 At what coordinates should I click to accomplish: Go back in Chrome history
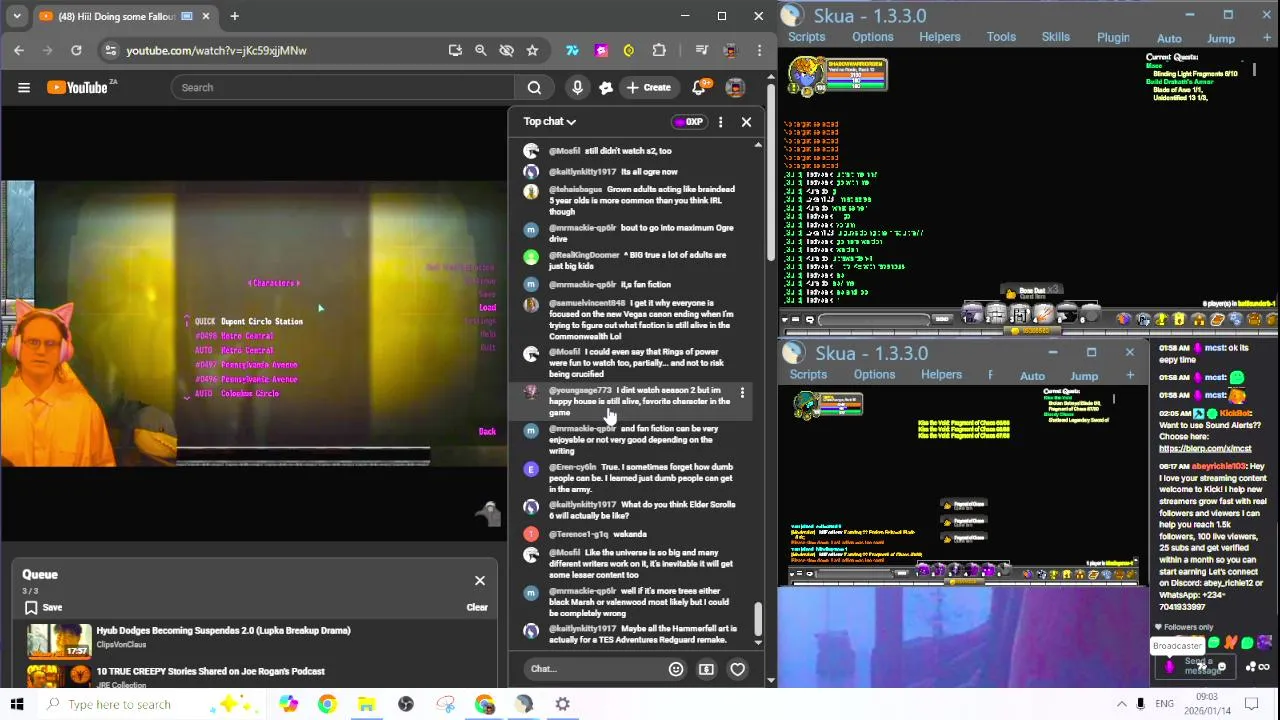click(x=19, y=50)
